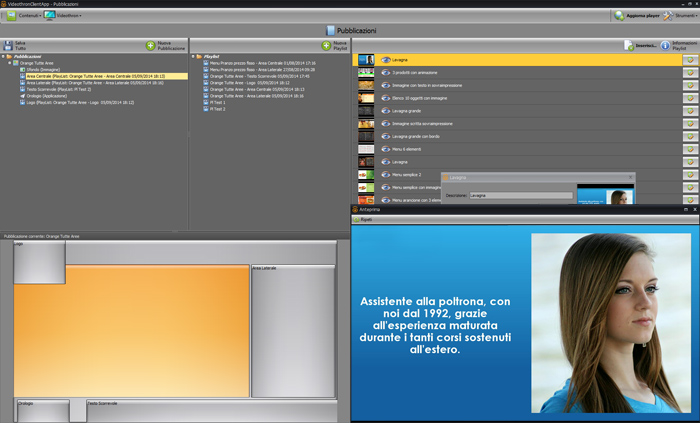Click the Nuova Pubblicazione plus icon
This screenshot has height=423, width=700.
(151, 46)
